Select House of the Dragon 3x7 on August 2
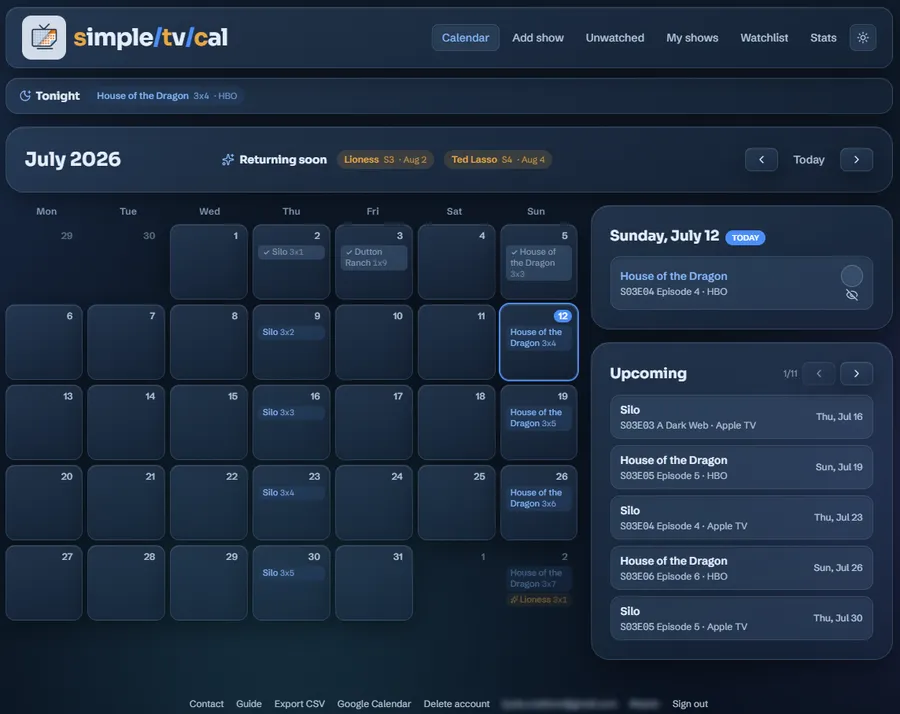 coord(538,579)
